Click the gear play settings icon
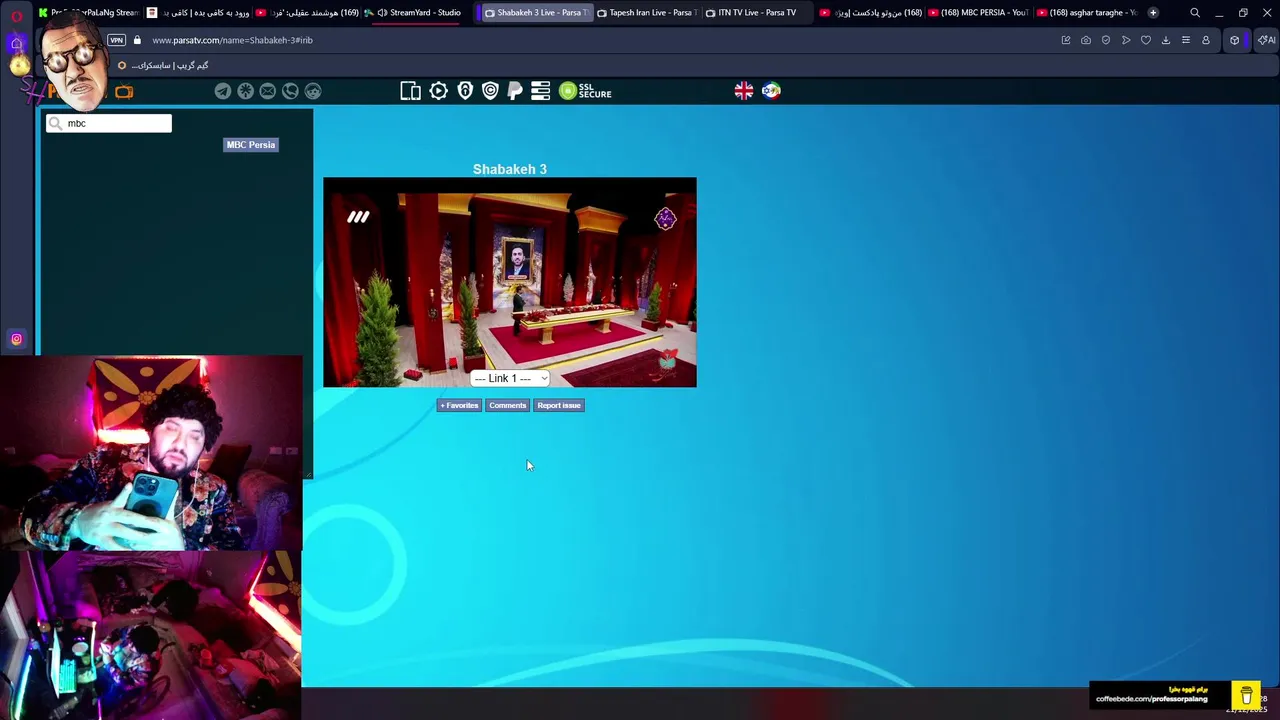Screen dimensions: 1280x720 click(439, 91)
